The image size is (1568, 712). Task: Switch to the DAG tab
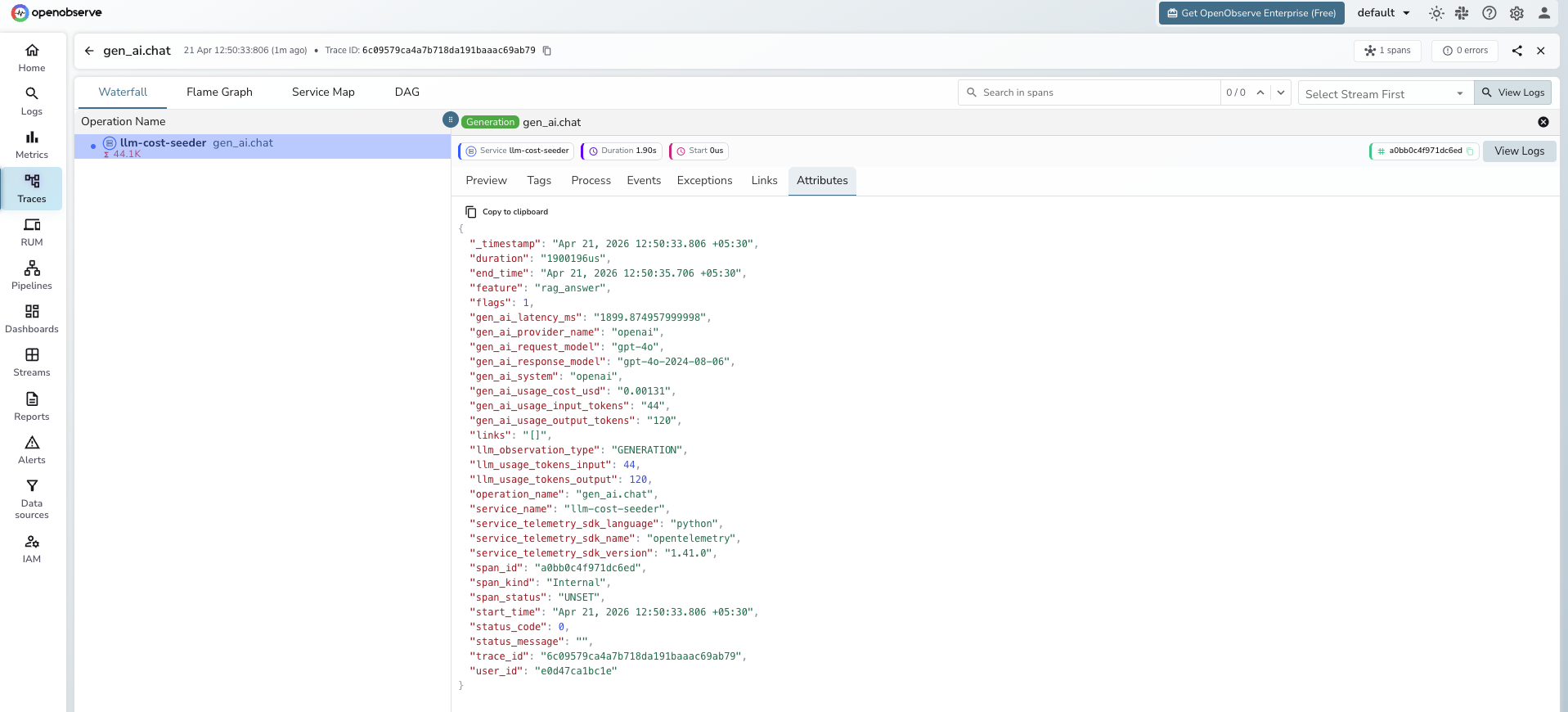point(407,92)
